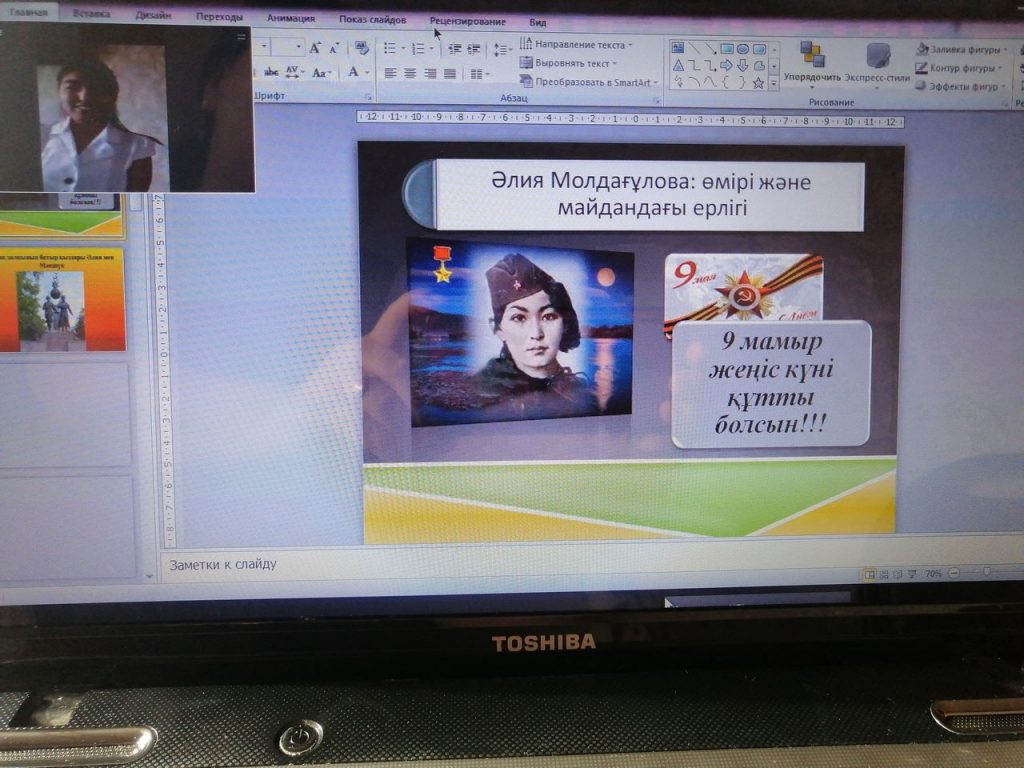Image resolution: width=1024 pixels, height=768 pixels.
Task: Click the Упорядочить button
Action: 811,61
